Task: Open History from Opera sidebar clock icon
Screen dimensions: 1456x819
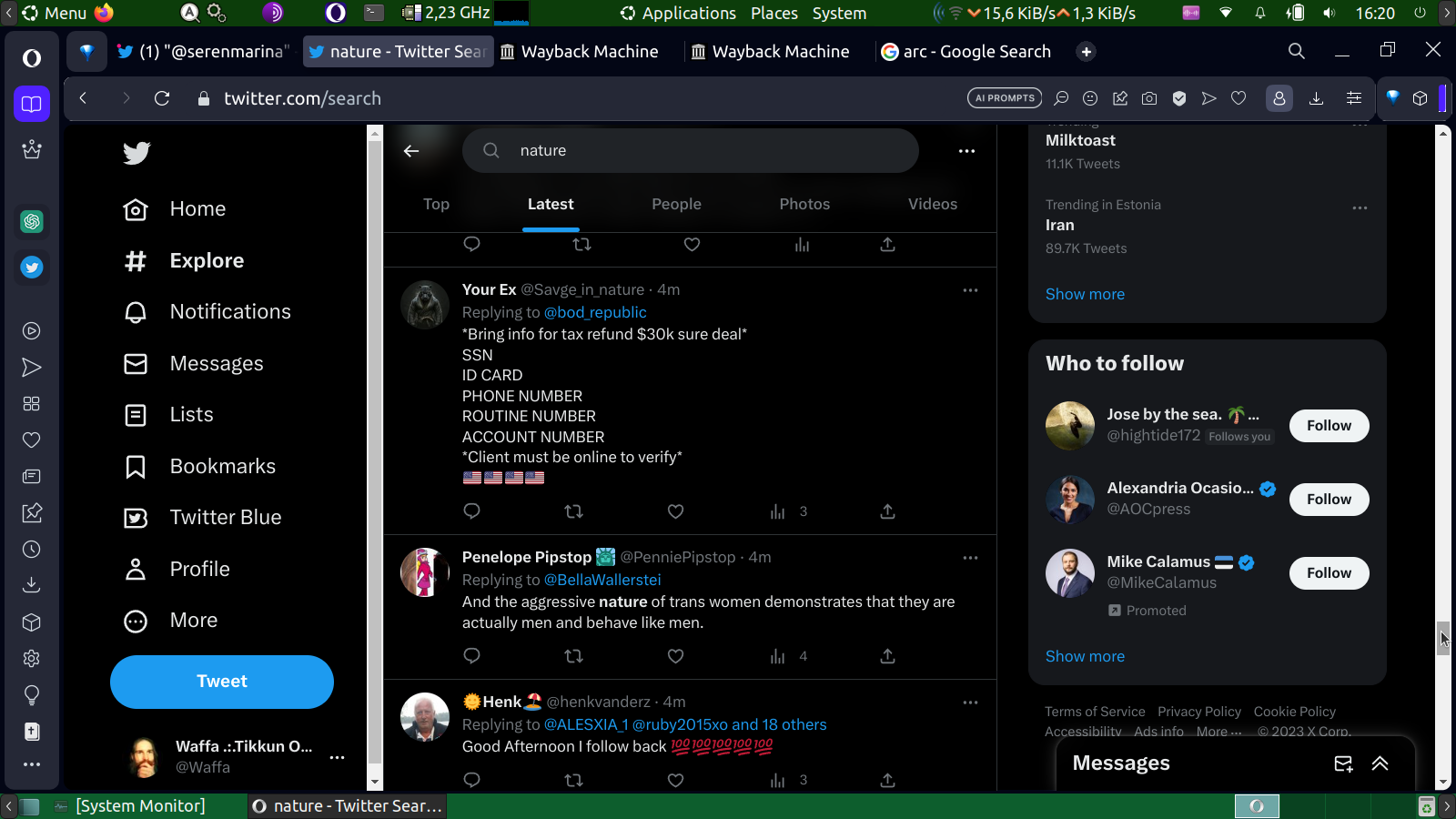Action: click(32, 550)
